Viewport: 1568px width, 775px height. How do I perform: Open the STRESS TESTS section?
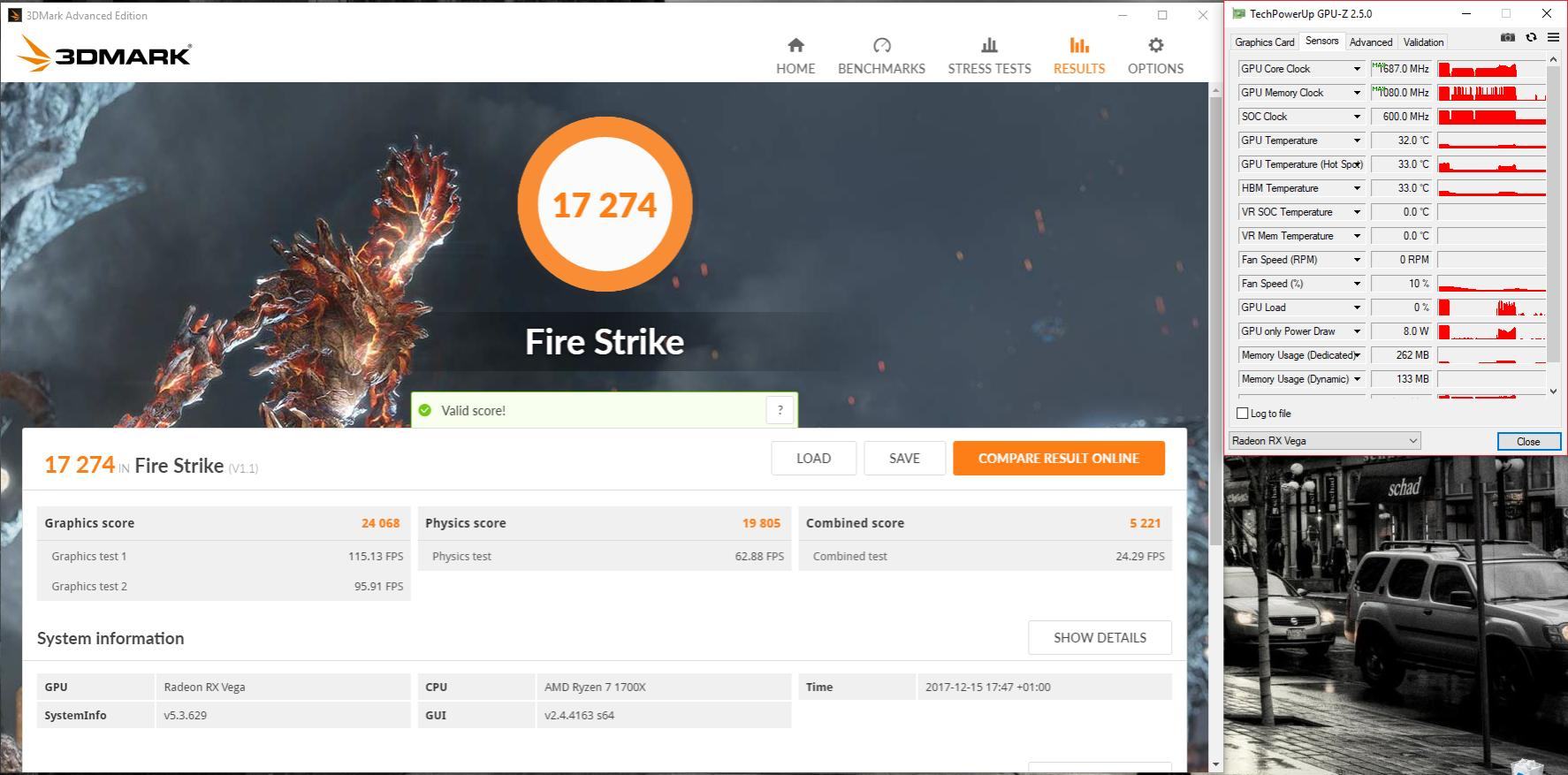point(989,56)
